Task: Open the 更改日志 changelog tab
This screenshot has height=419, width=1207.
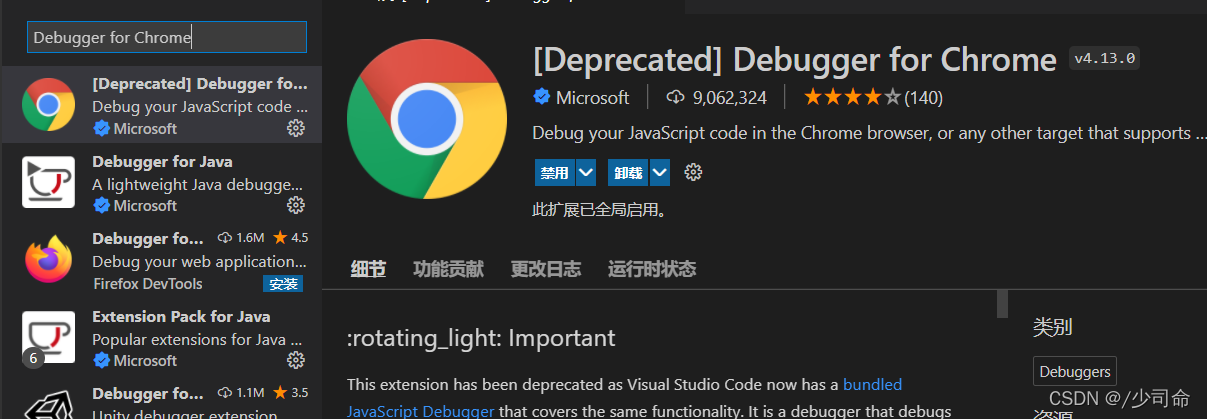Action: pyautogui.click(x=545, y=268)
